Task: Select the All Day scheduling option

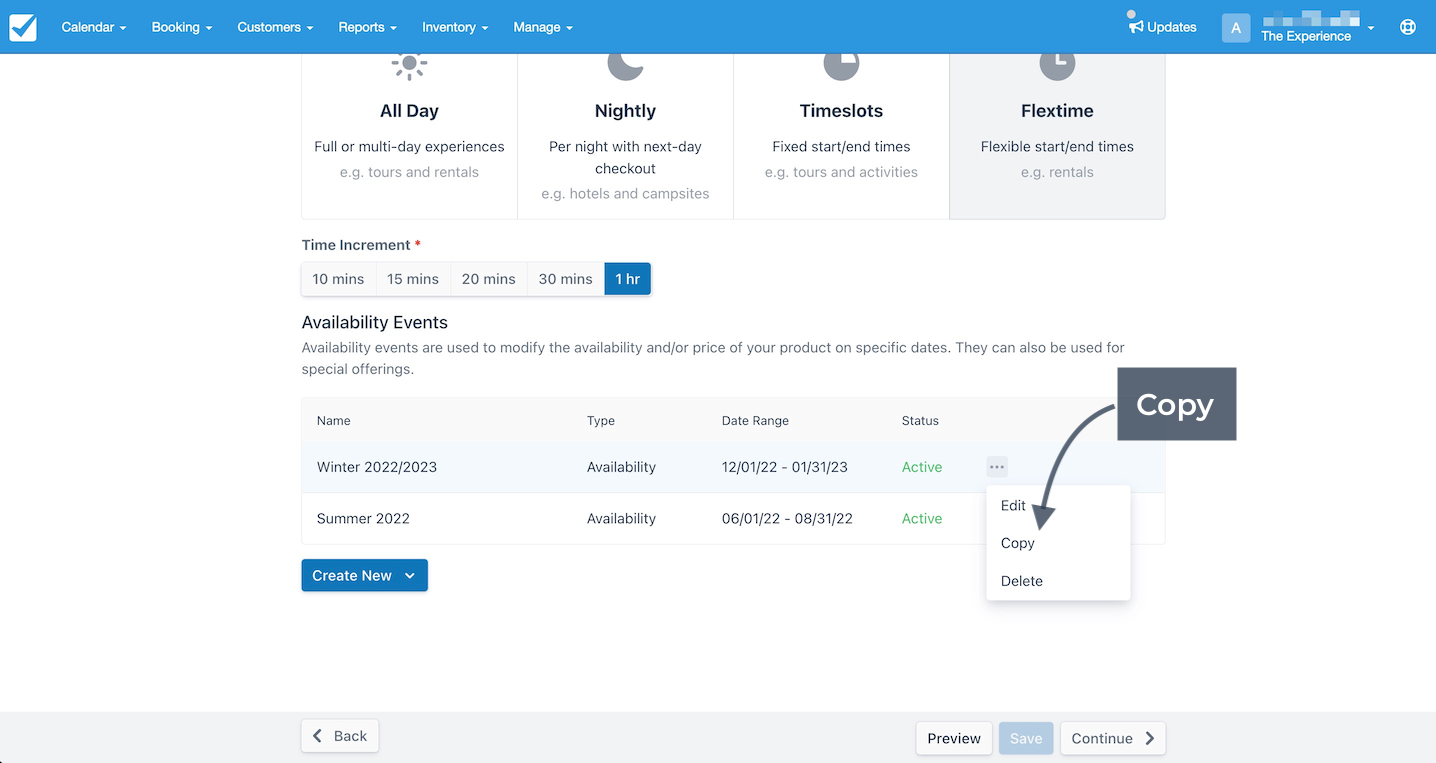Action: click(409, 135)
